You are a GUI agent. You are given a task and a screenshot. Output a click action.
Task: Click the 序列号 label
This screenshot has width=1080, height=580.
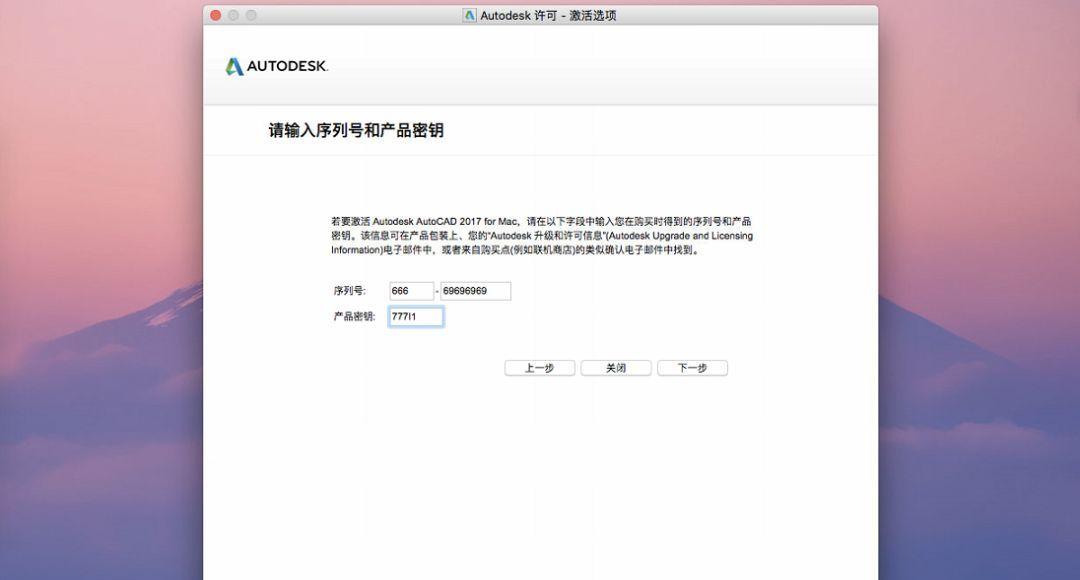point(349,291)
